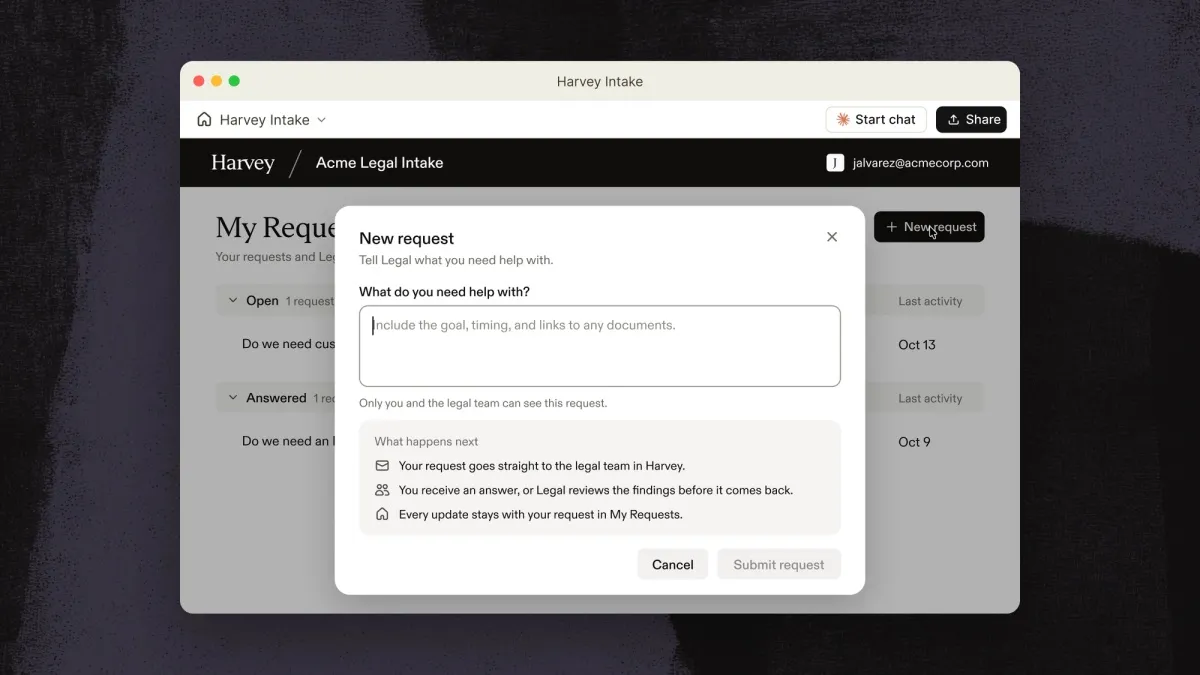Select the Acme Legal Intake header title

(379, 163)
